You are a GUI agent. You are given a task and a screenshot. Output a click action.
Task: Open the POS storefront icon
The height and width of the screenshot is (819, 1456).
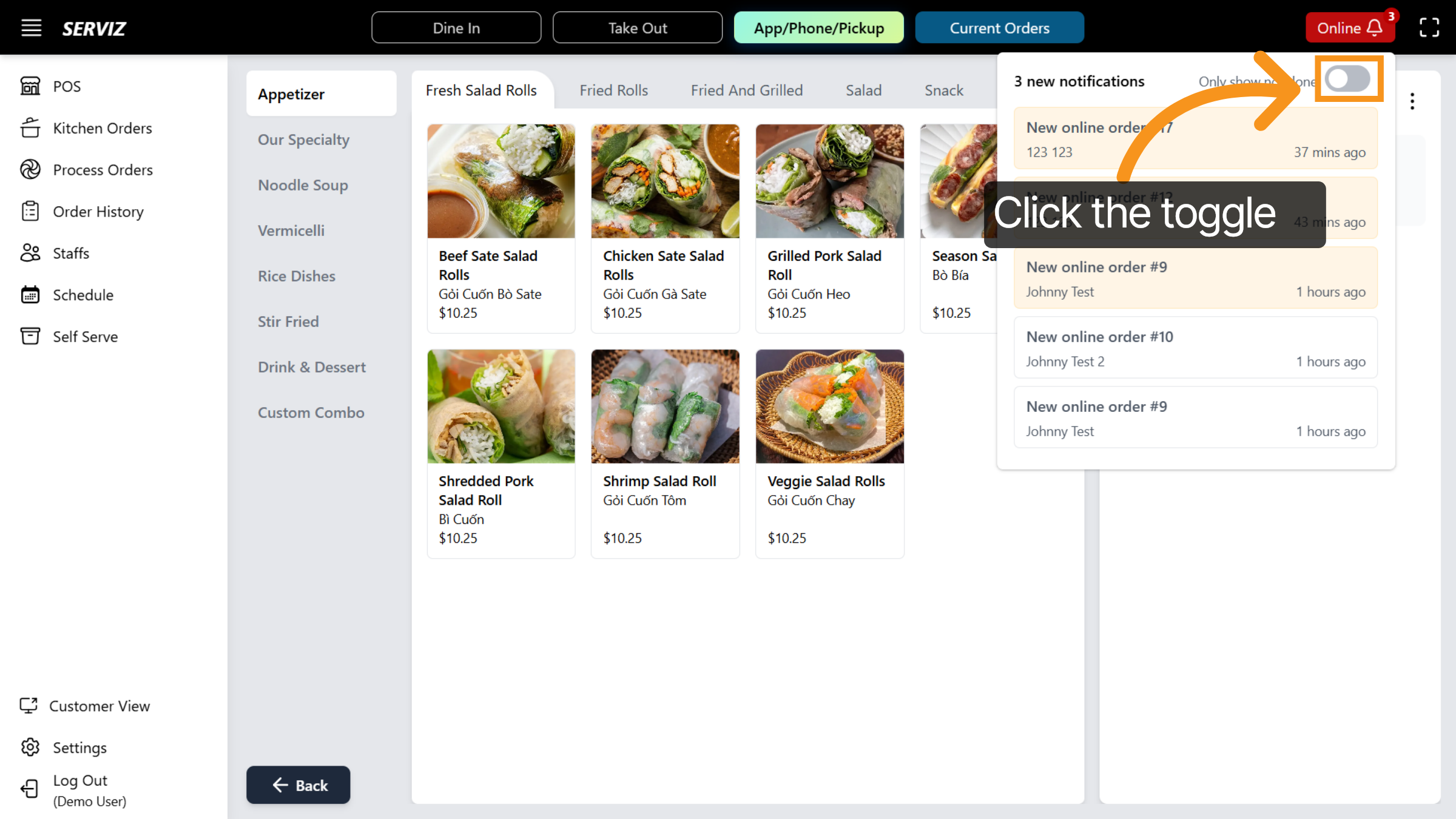pyautogui.click(x=31, y=86)
